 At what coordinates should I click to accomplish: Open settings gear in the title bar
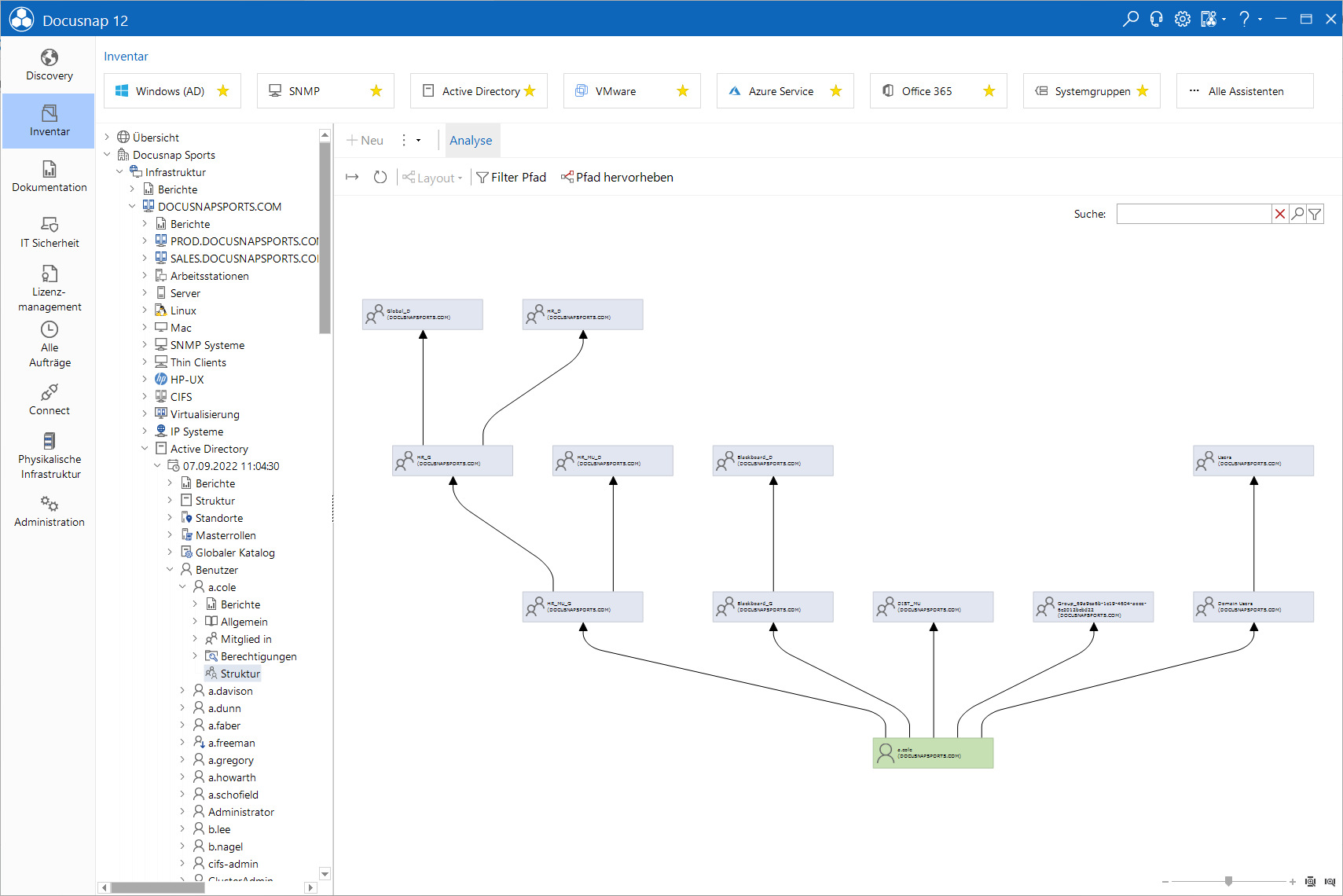point(1183,19)
